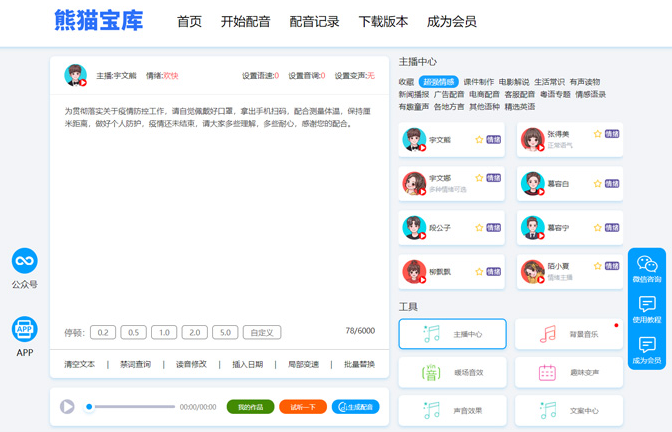Open 下载版本 in top navigation

pos(383,21)
